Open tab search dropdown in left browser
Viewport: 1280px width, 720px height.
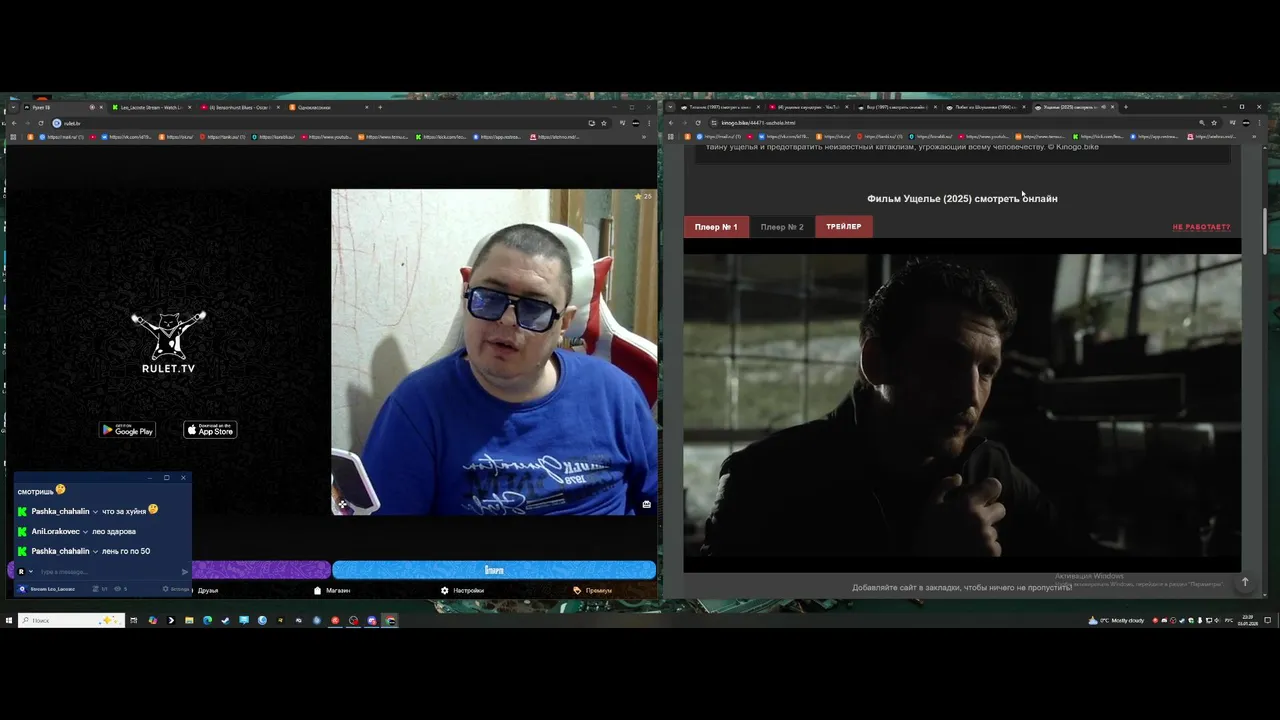click(x=11, y=107)
